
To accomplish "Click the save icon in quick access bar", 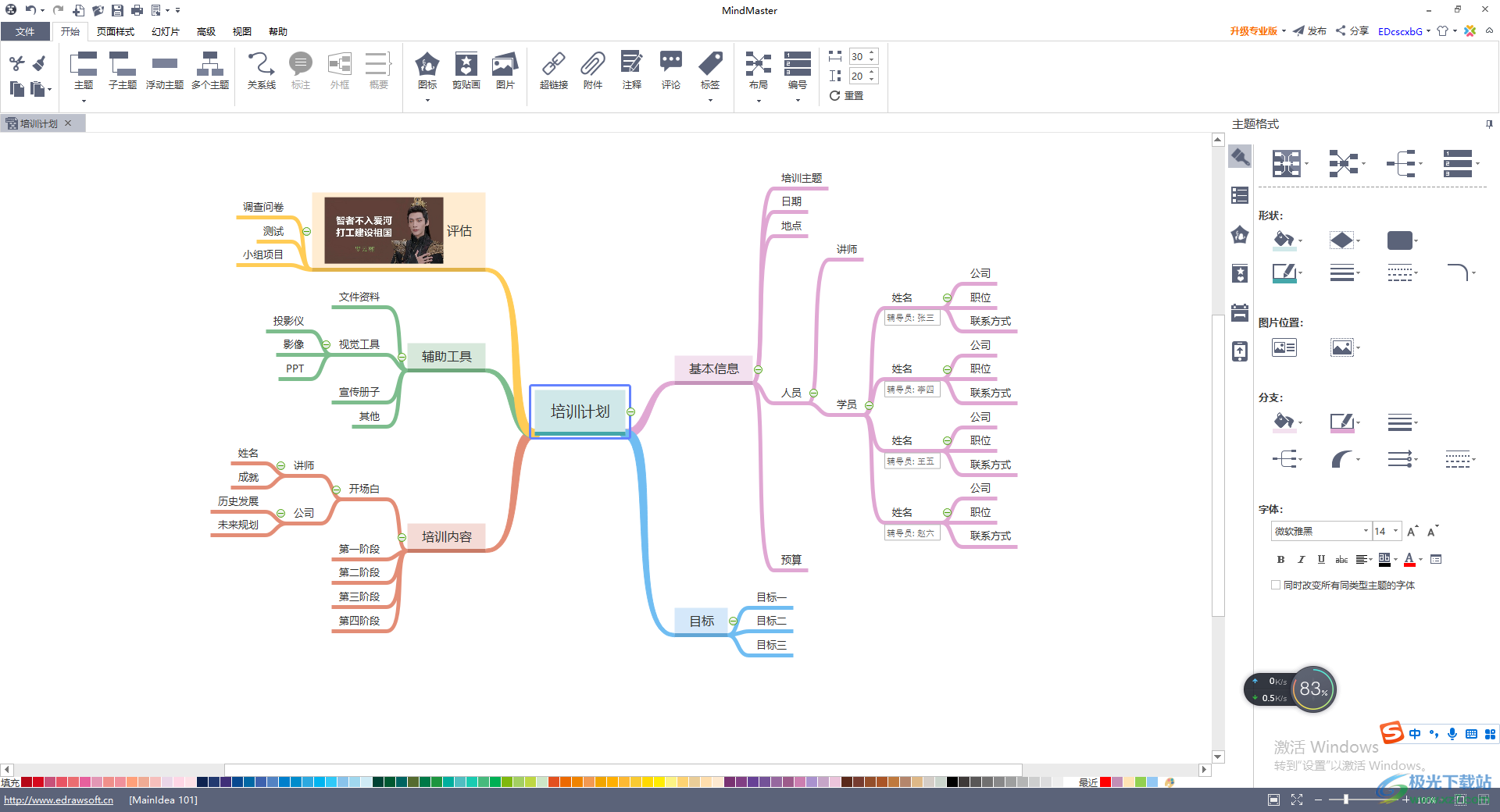I will point(117,10).
